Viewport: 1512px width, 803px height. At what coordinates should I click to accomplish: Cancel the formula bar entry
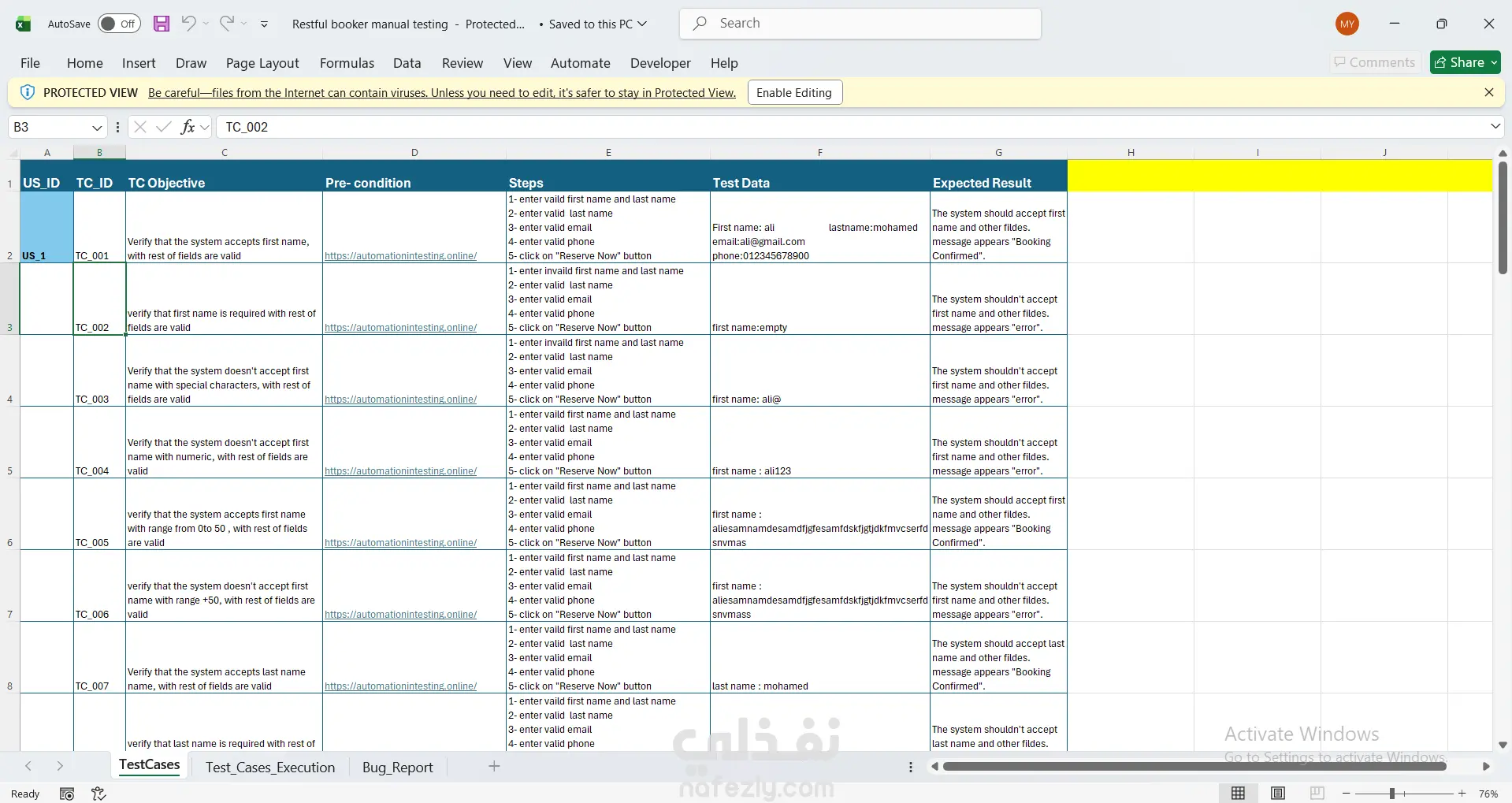coord(140,127)
